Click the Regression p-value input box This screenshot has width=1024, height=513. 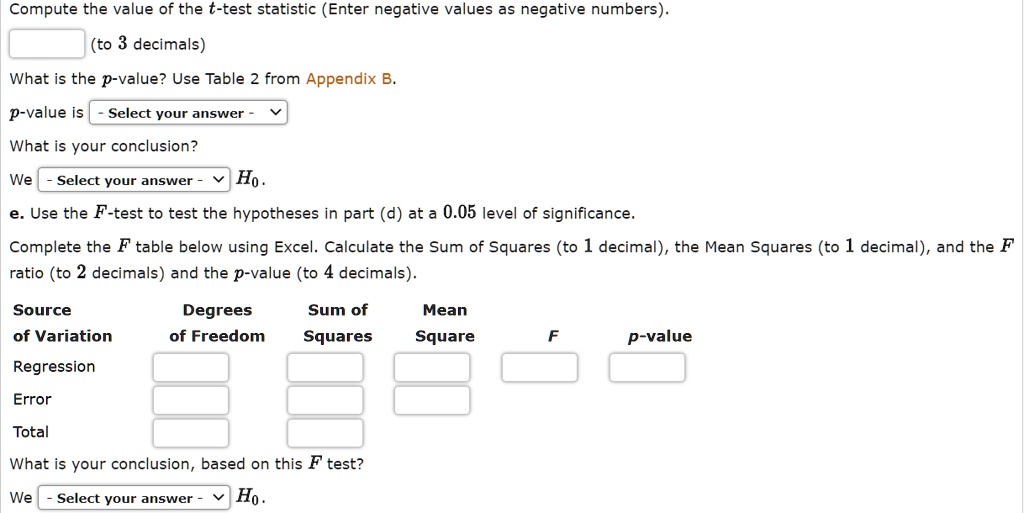pos(647,368)
